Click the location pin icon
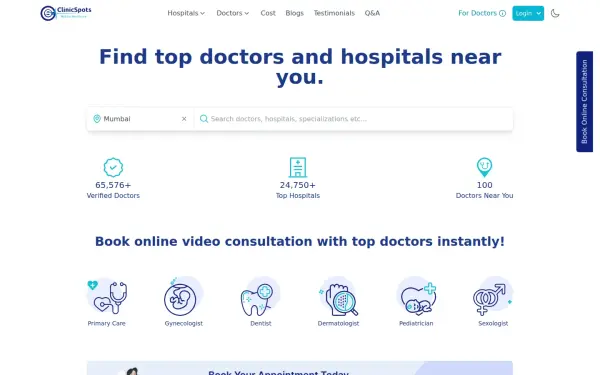This screenshot has height=375, width=600. tap(97, 119)
